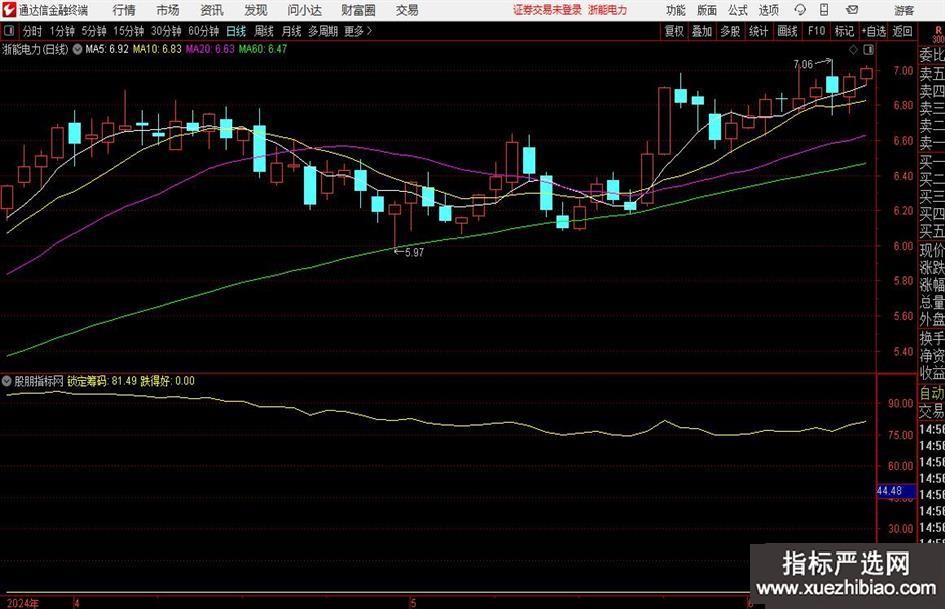Expand 更多 period options
This screenshot has height=609, width=945.
click(x=358, y=31)
